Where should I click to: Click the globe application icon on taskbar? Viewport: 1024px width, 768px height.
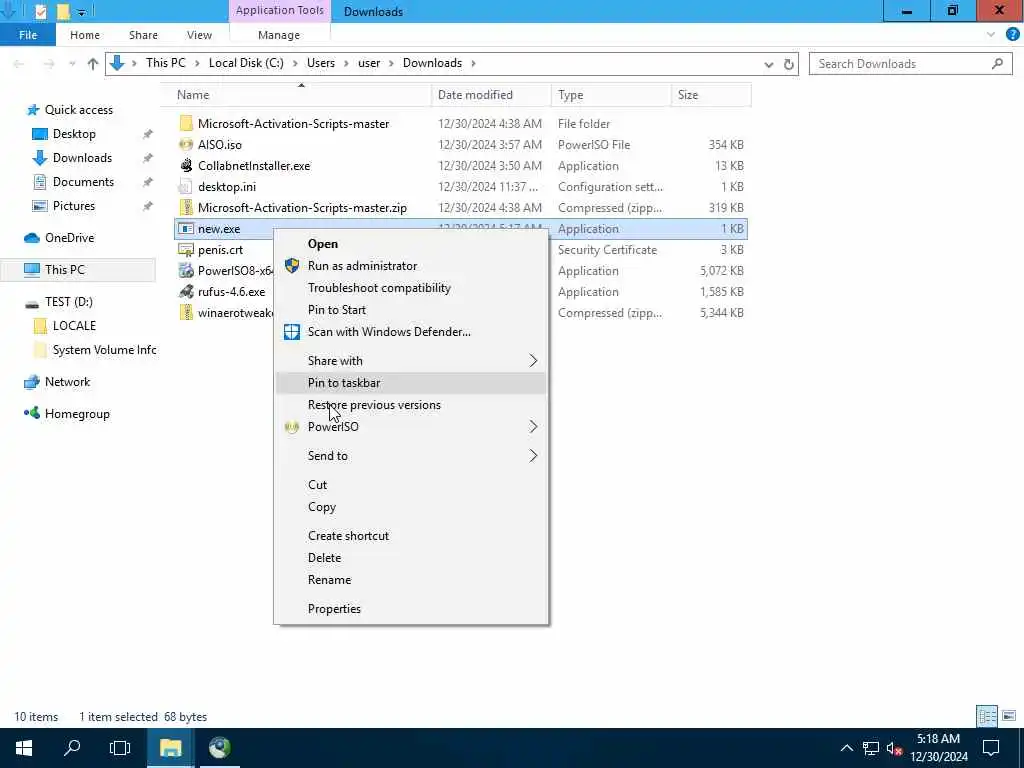point(219,748)
